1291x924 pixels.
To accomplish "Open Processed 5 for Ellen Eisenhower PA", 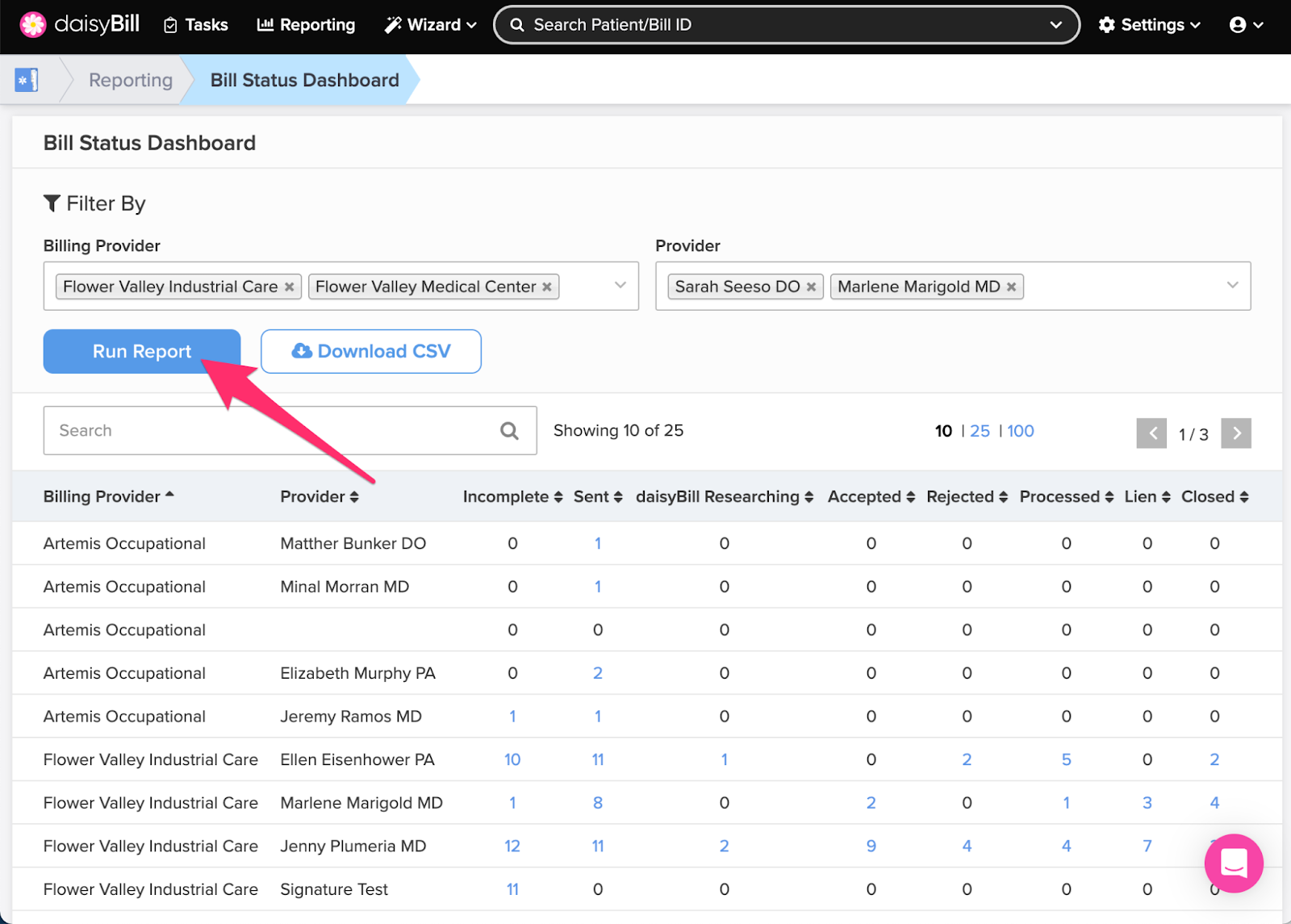I will coord(1067,759).
